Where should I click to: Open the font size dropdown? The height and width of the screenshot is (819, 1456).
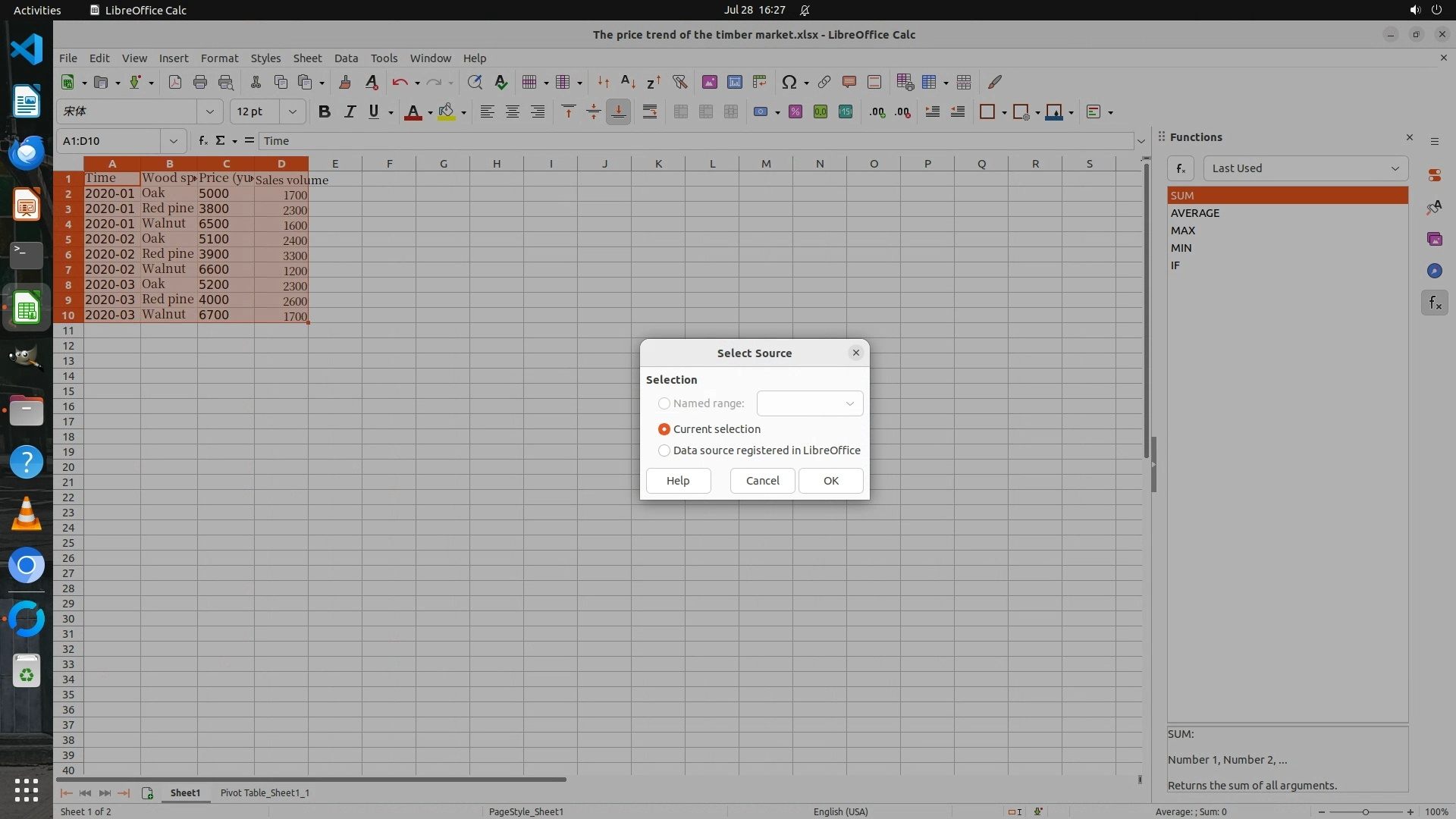point(292,112)
